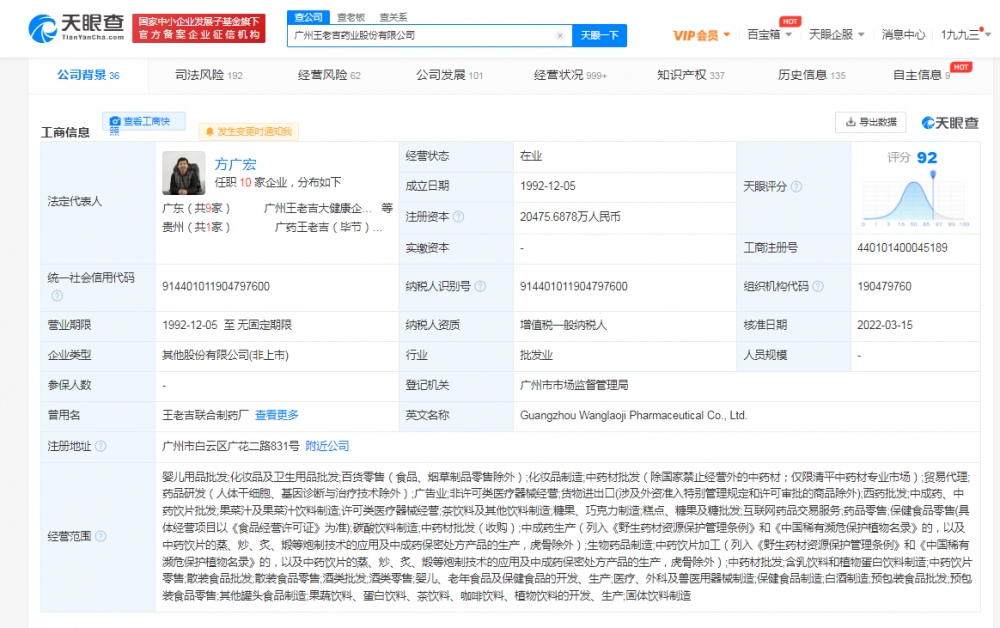Switch to 查关系 search tab

click(393, 17)
